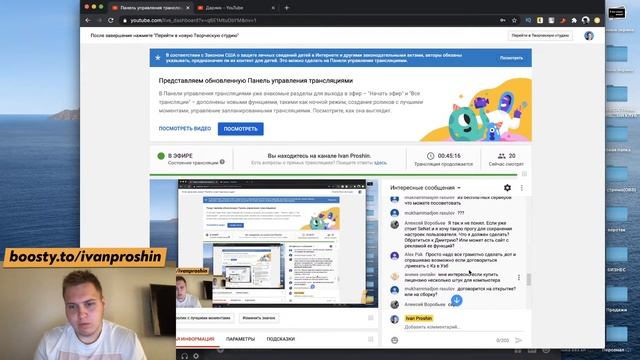Expand the Интересные сообщения chat dropdown
Viewport: 640px width, 360px height.
[425, 188]
